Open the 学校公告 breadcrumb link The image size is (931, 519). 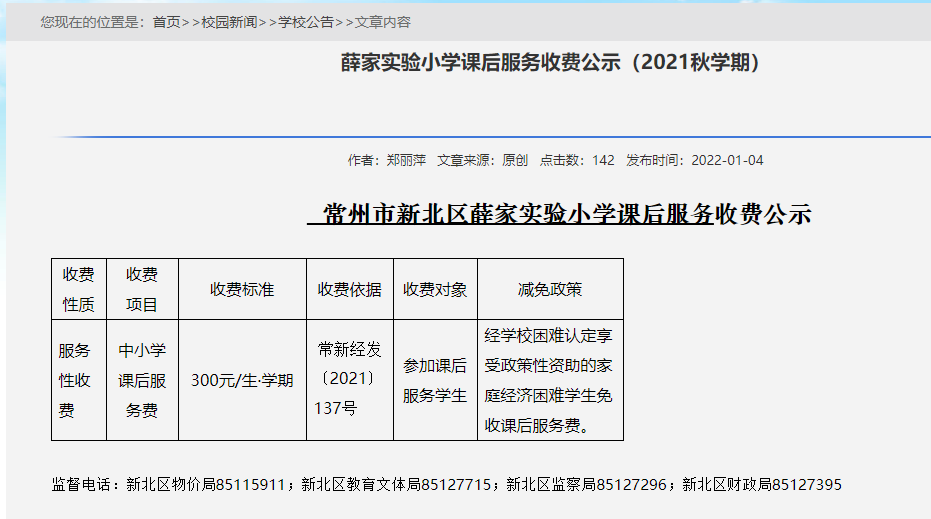pyautogui.click(x=306, y=23)
